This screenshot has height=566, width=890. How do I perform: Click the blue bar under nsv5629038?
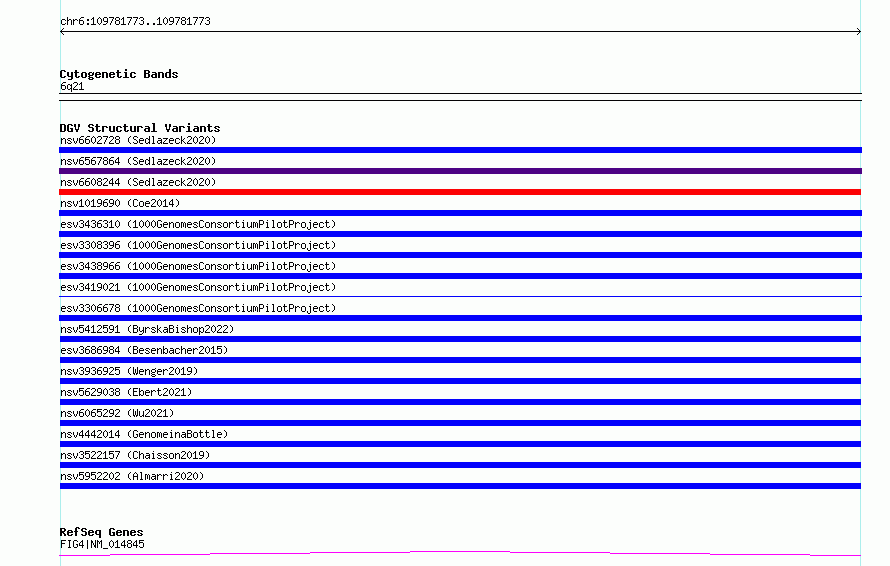(x=460, y=402)
